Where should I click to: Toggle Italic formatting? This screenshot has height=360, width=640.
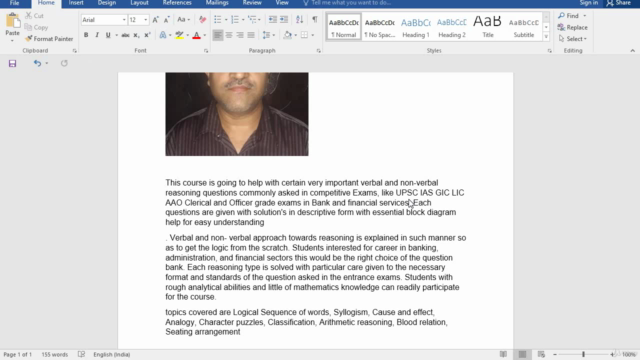point(97,35)
